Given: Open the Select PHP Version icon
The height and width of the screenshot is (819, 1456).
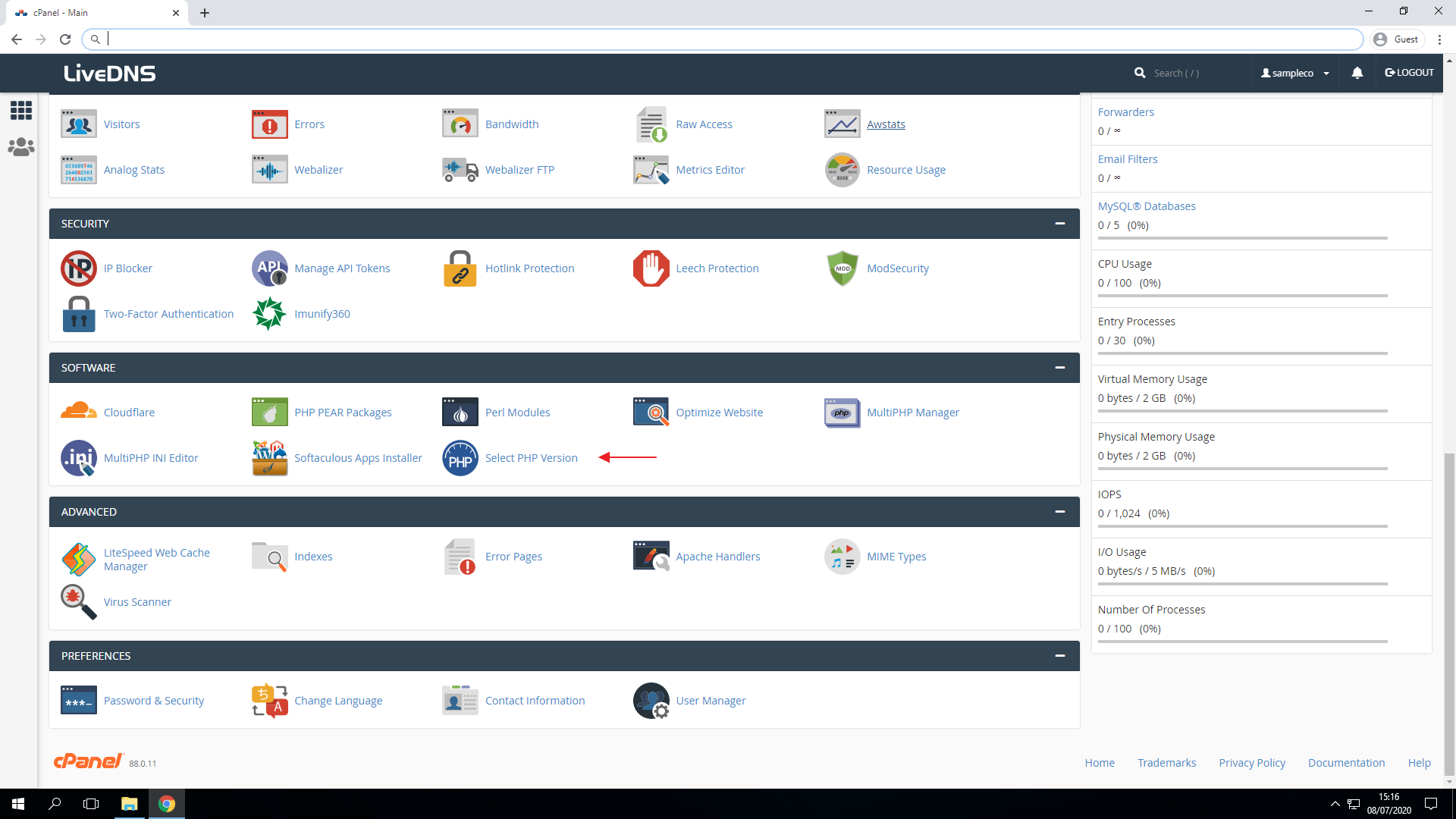Looking at the screenshot, I should [x=460, y=458].
